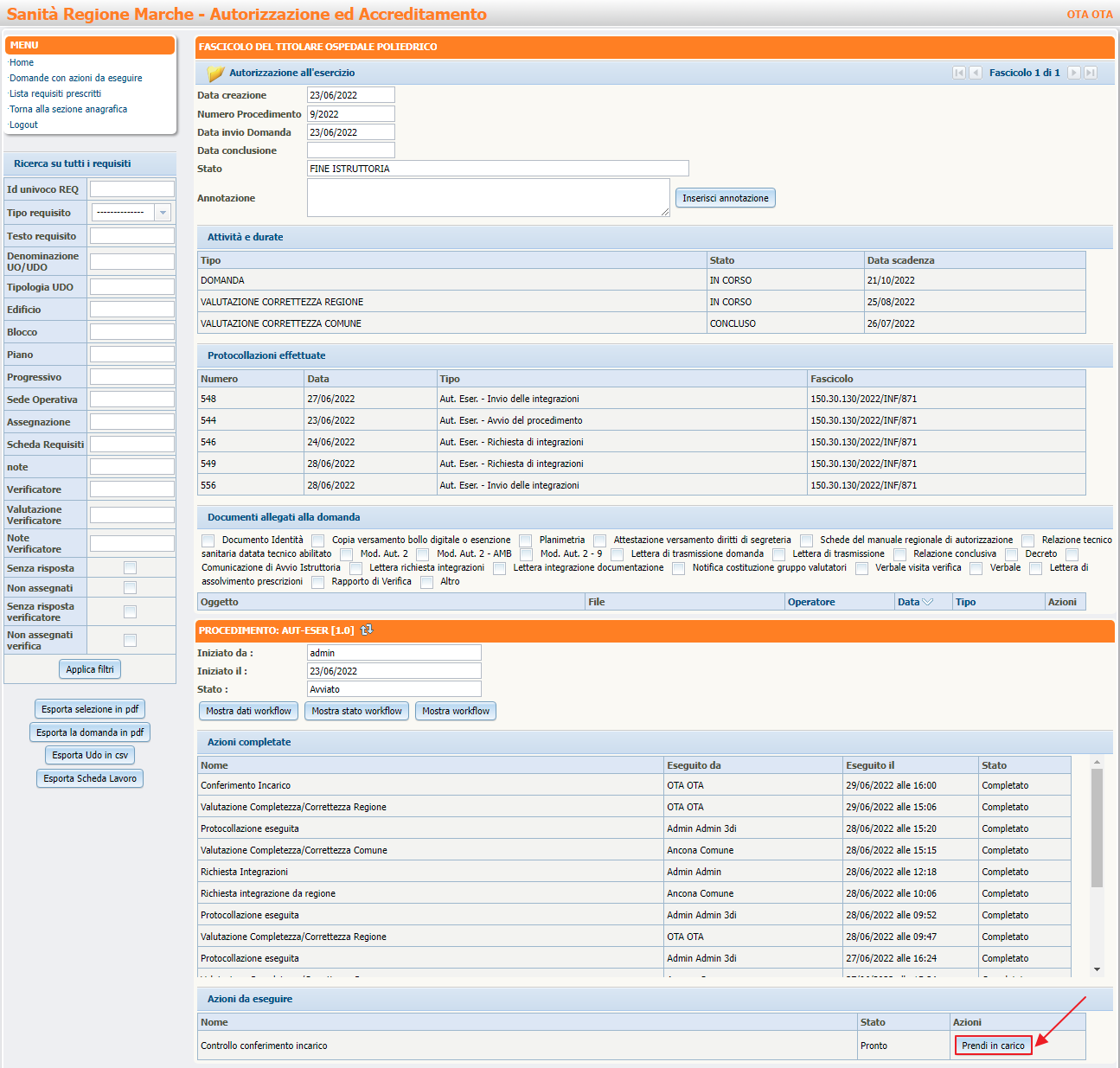The height and width of the screenshot is (1068, 1120).
Task: Enable the Senza risposta checkbox
Action: (x=130, y=568)
